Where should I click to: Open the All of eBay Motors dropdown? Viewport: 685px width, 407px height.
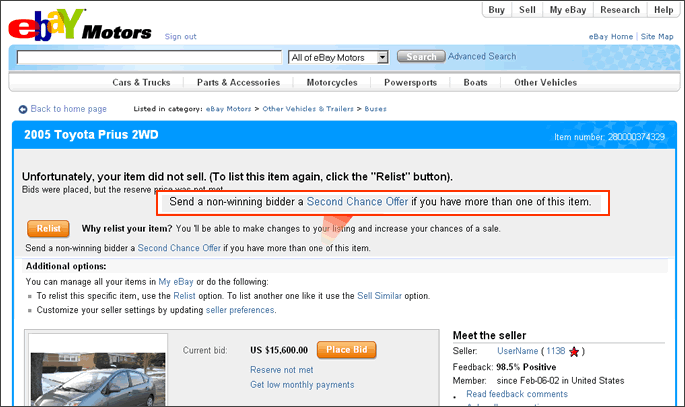[x=339, y=58]
